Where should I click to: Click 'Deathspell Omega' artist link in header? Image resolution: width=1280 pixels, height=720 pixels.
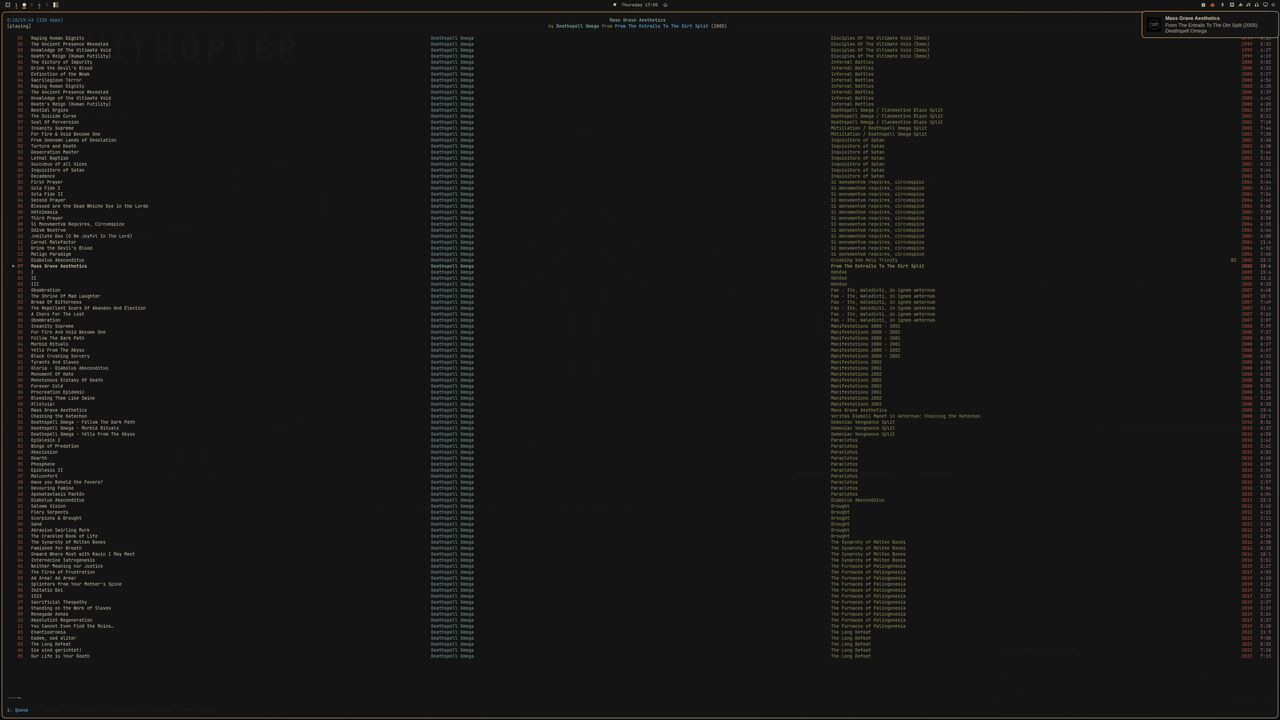pos(577,26)
